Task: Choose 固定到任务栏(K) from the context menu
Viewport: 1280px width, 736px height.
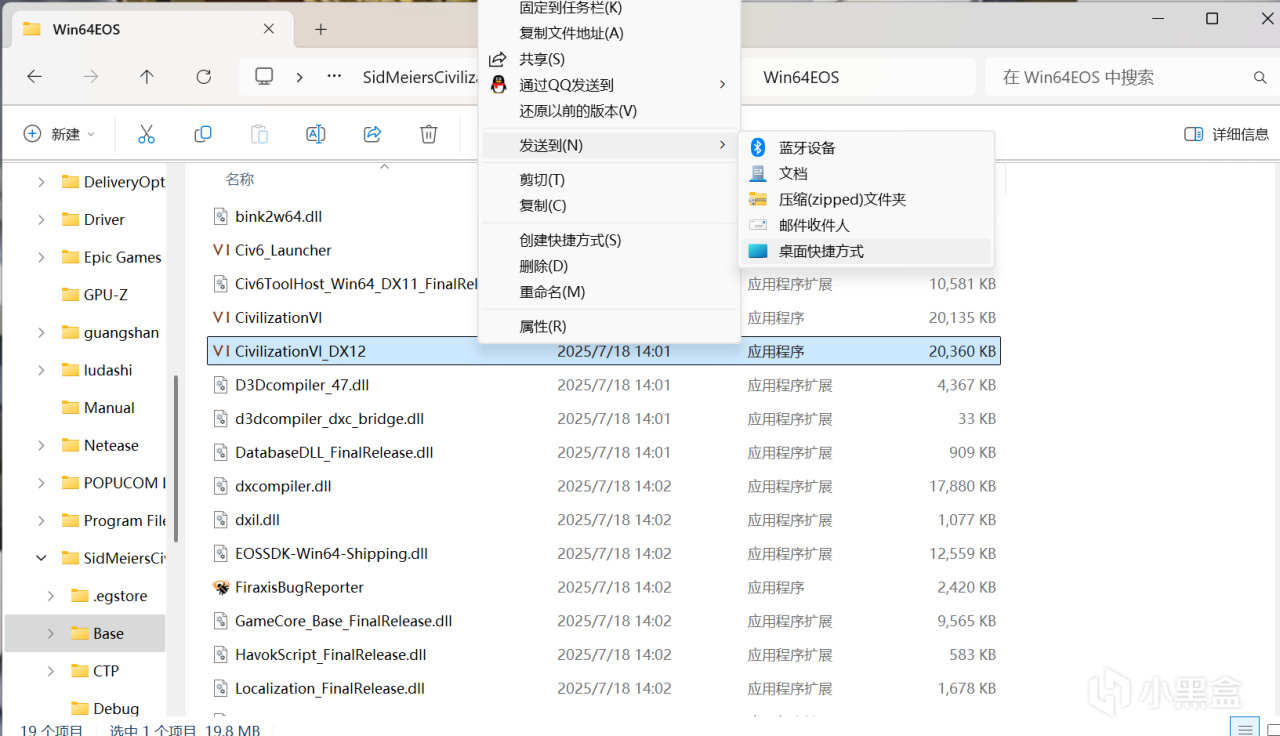Action: (609, 8)
